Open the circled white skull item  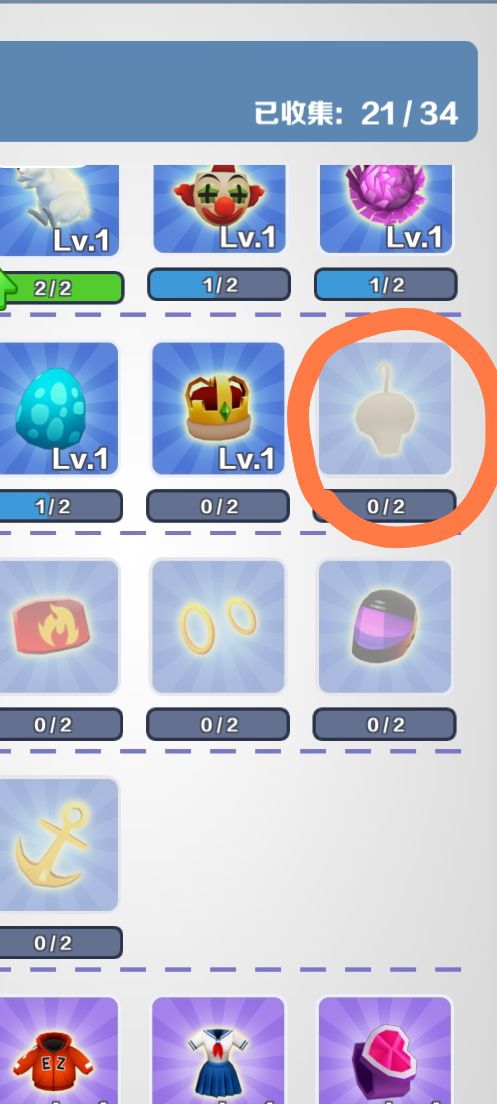[x=386, y=408]
